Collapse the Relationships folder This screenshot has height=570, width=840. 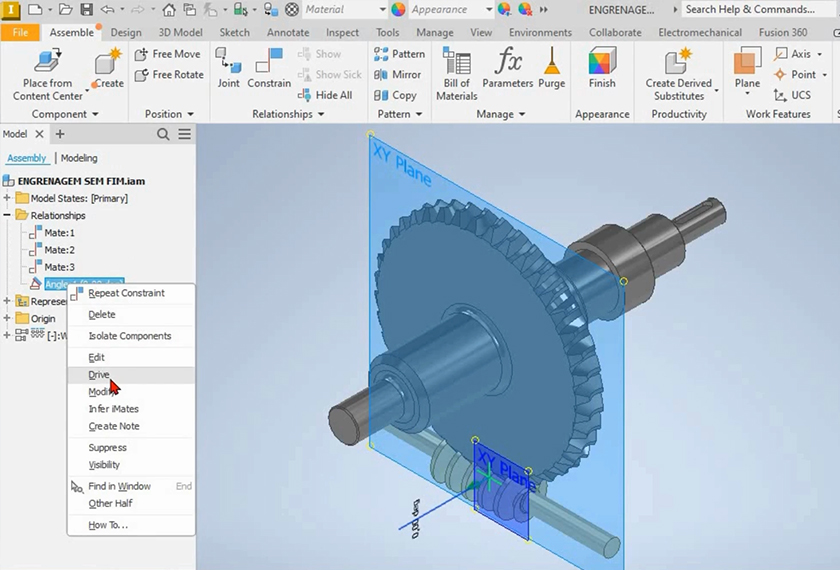click(x=7, y=215)
